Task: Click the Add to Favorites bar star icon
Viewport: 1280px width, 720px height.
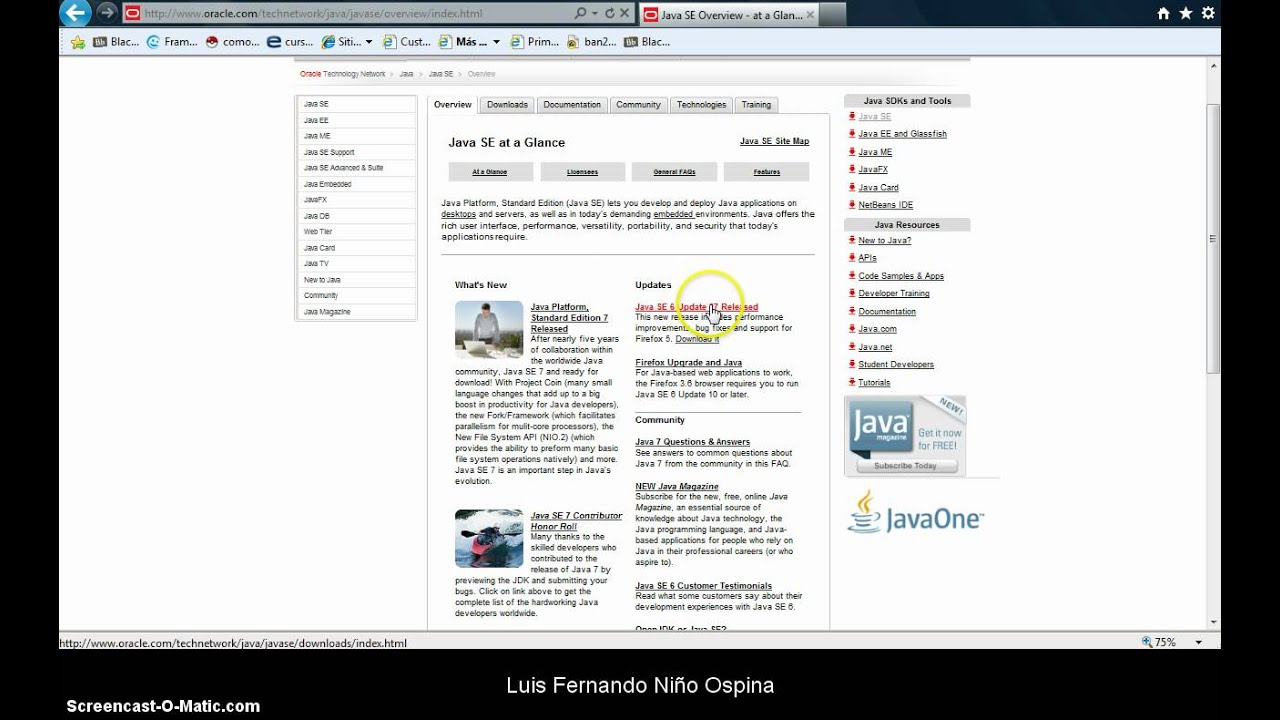Action: tap(78, 42)
